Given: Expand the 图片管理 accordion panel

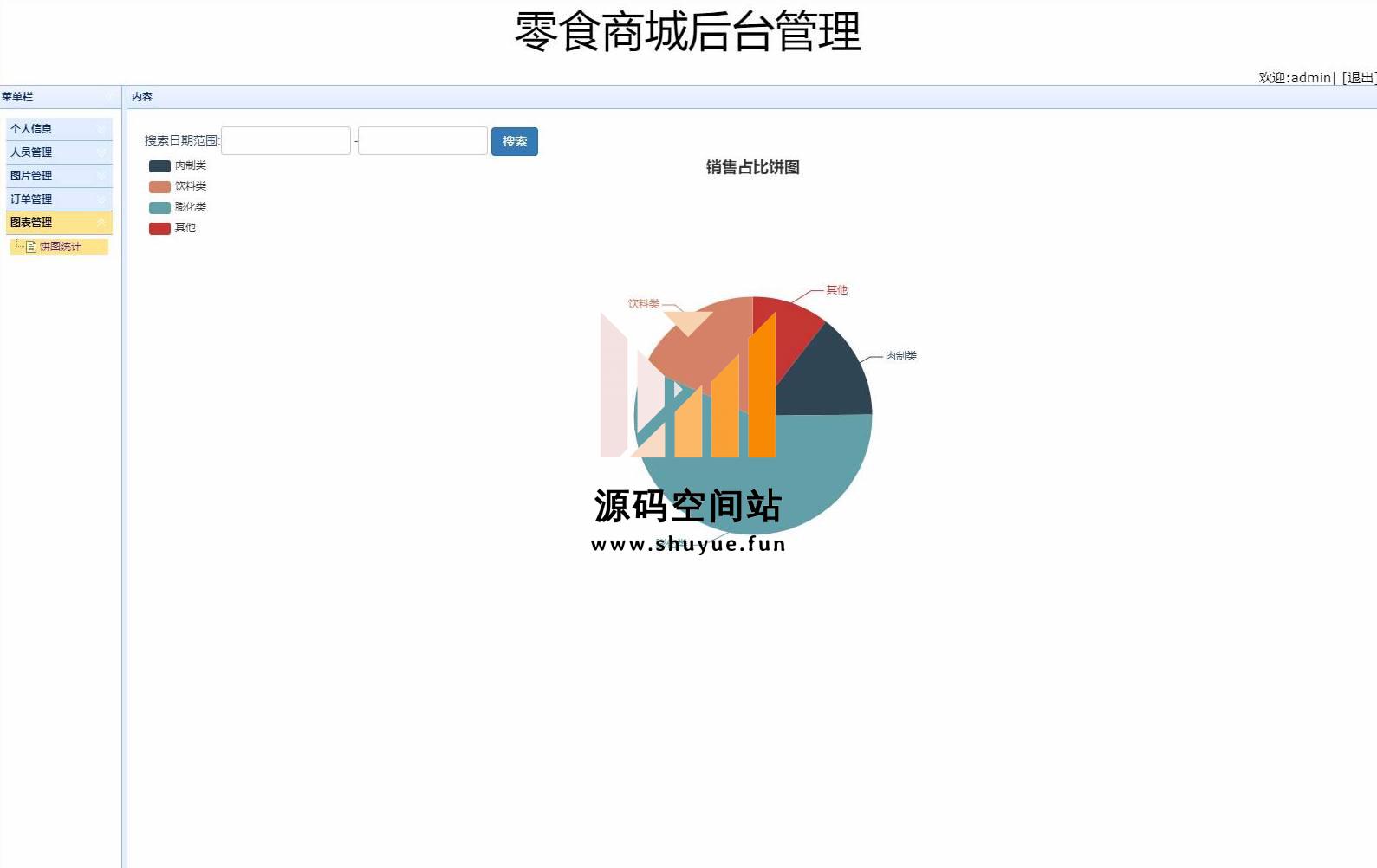Looking at the screenshot, I should coord(59,175).
